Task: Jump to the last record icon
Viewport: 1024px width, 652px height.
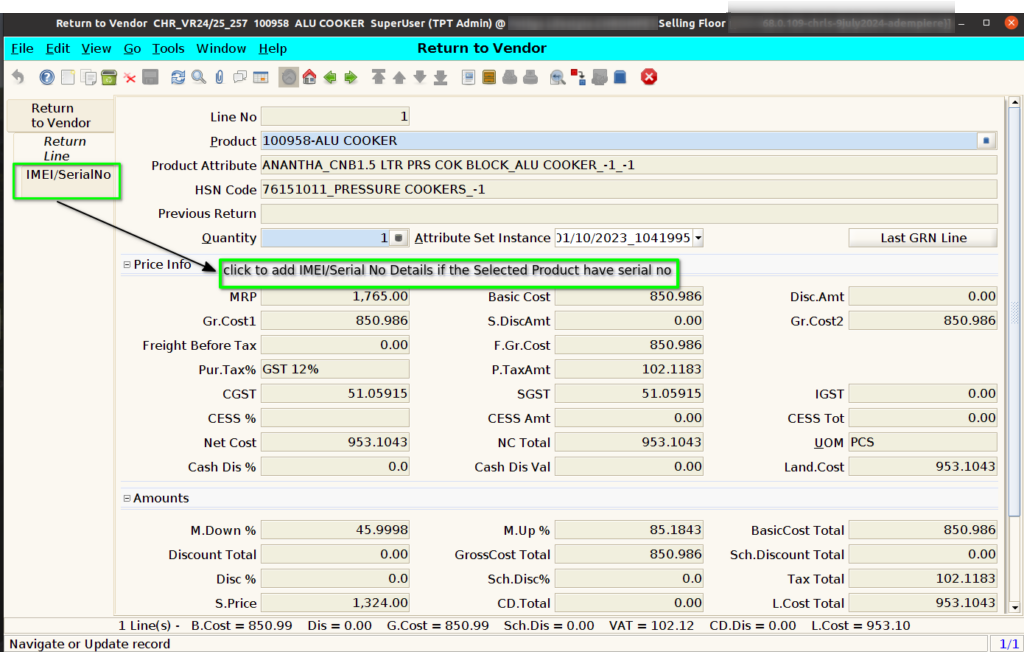Action: point(441,77)
